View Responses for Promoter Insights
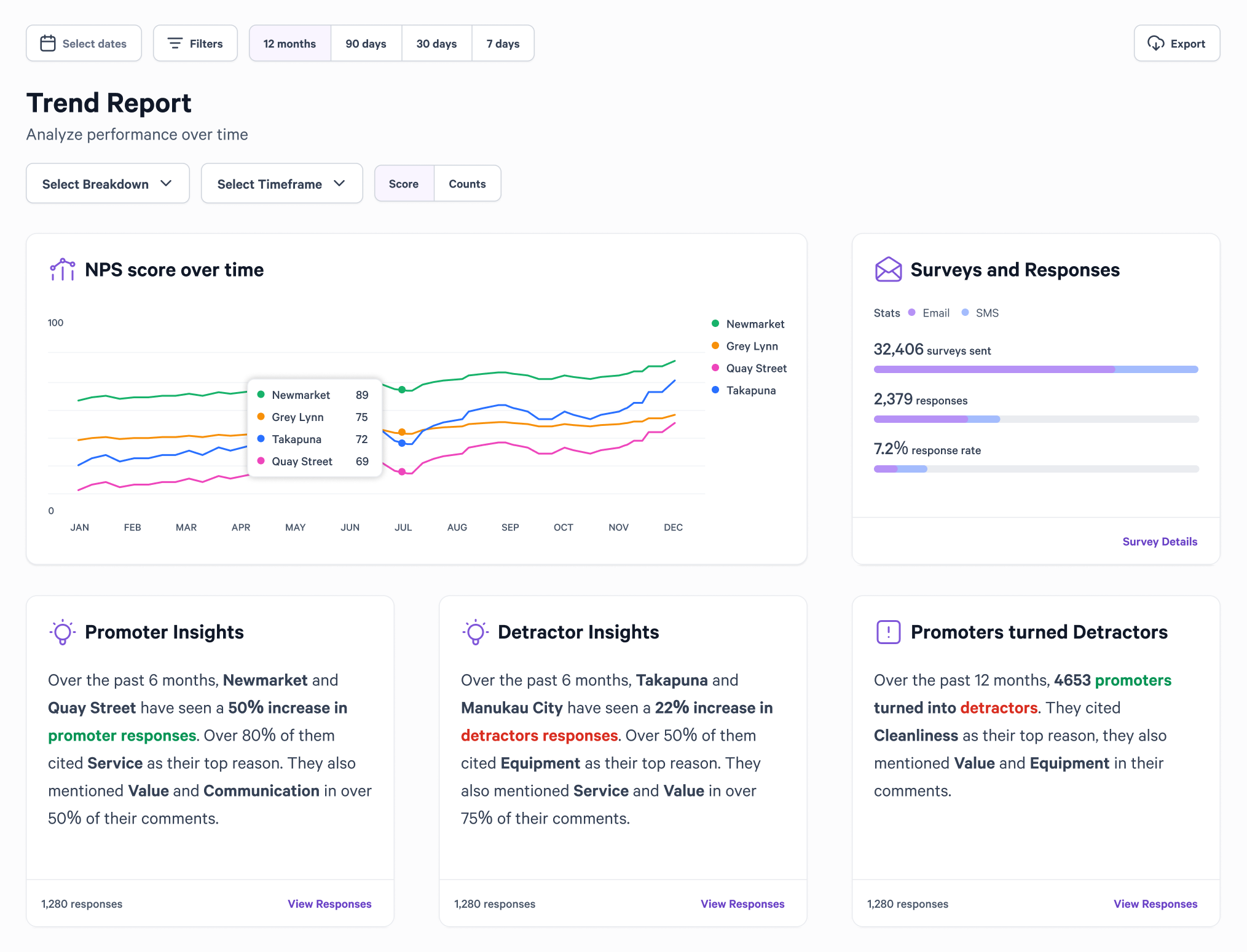The height and width of the screenshot is (952, 1247). tap(329, 903)
